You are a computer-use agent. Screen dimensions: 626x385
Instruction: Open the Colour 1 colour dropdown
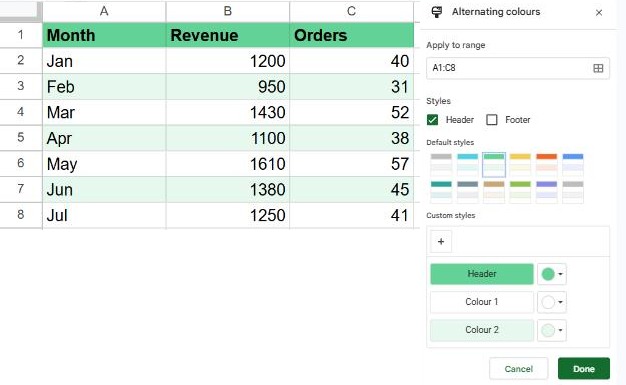(552, 302)
